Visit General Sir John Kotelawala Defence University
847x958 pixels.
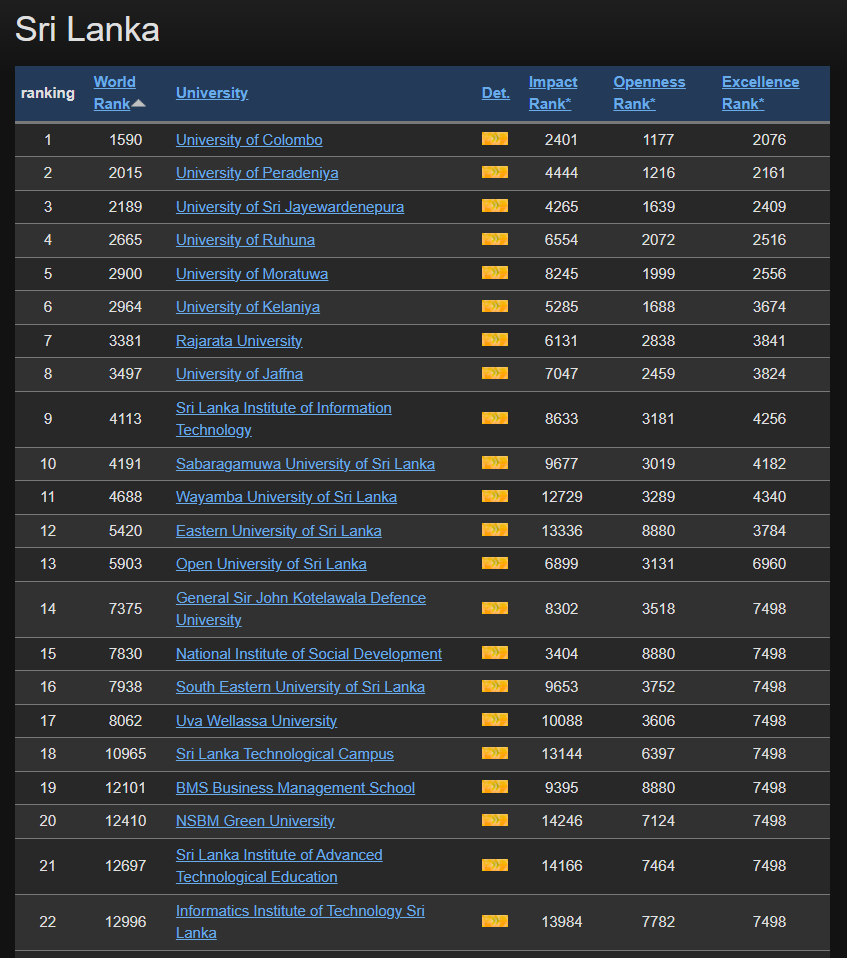301,609
